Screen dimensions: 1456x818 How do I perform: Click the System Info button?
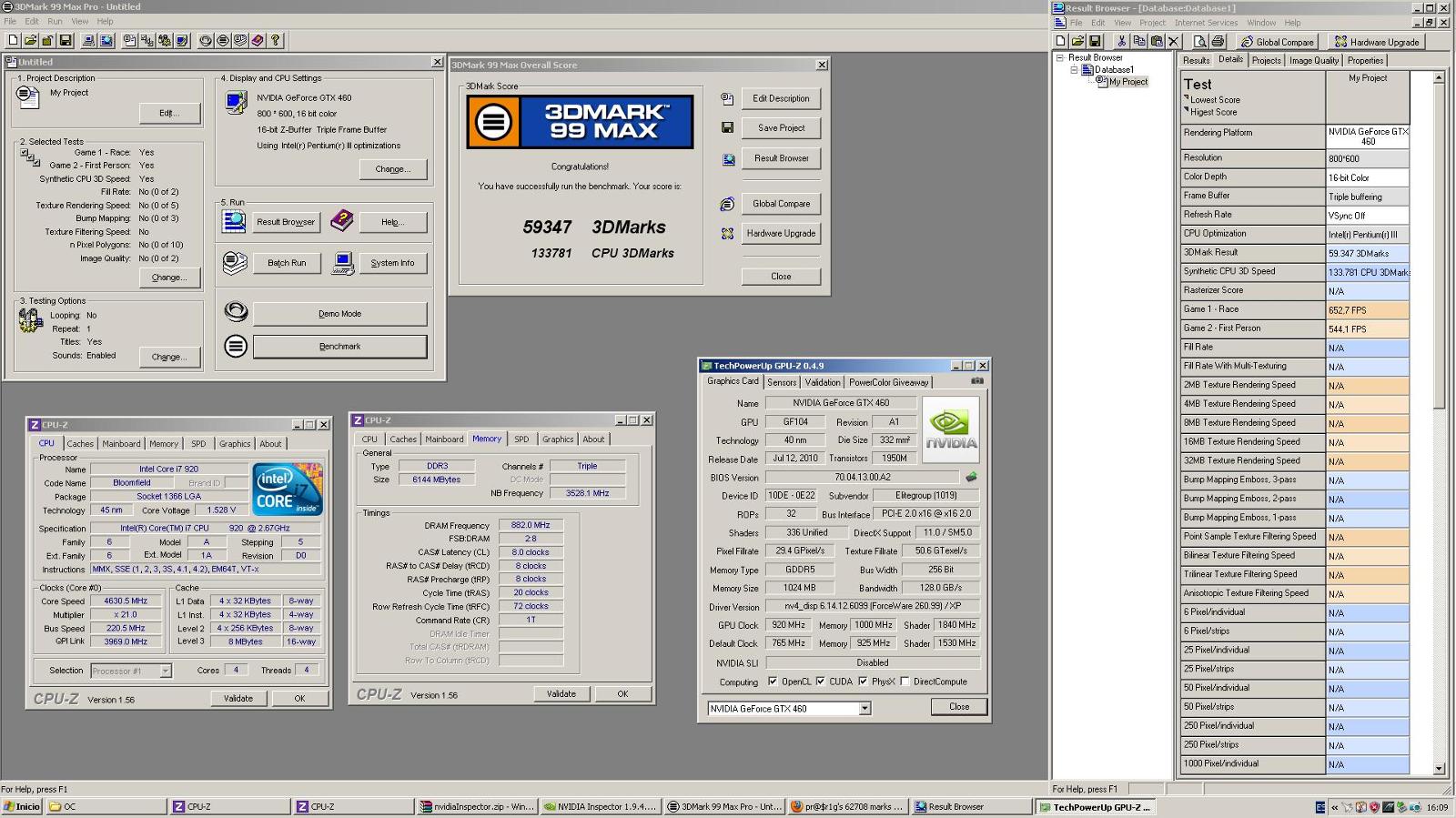click(392, 263)
